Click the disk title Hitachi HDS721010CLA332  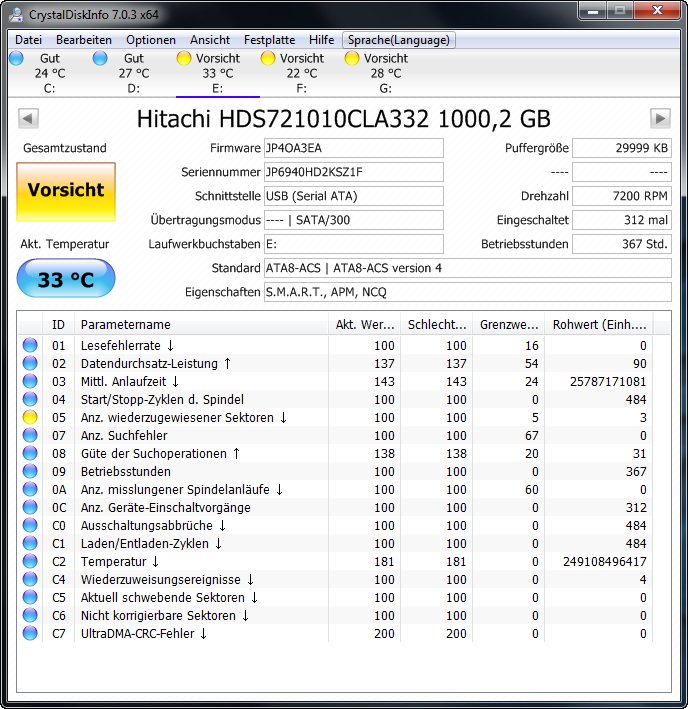pos(344,119)
